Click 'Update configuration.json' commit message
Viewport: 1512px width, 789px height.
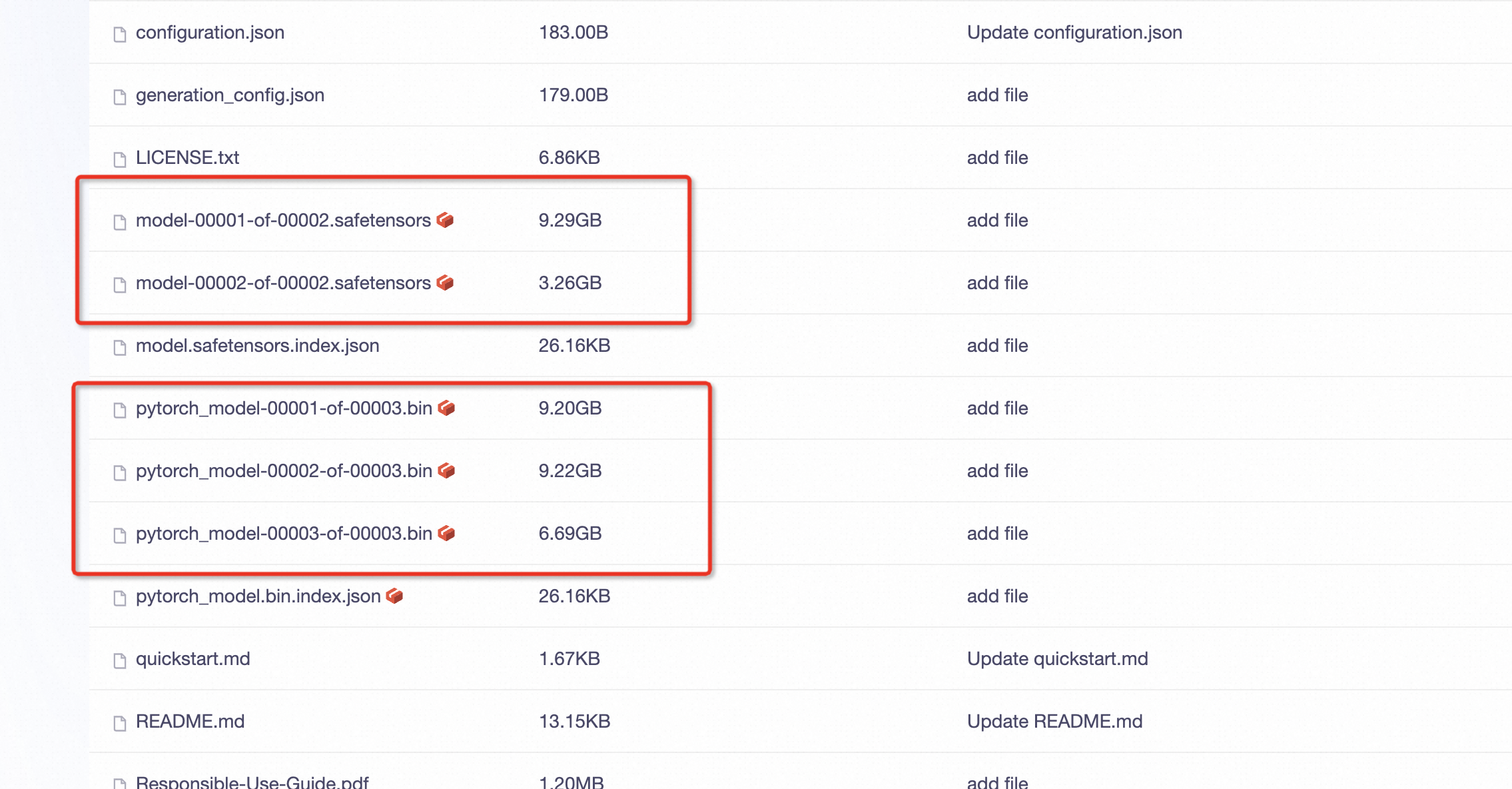tap(1074, 33)
